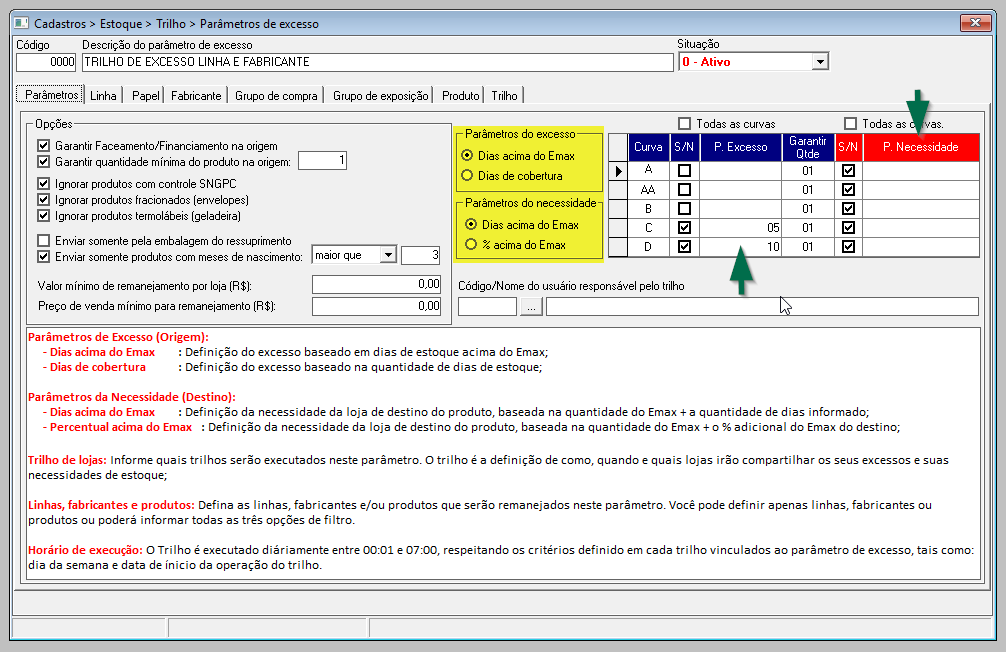Viewport: 1006px width, 652px height.
Task: Go to the Trilho tab
Action: coord(504,96)
